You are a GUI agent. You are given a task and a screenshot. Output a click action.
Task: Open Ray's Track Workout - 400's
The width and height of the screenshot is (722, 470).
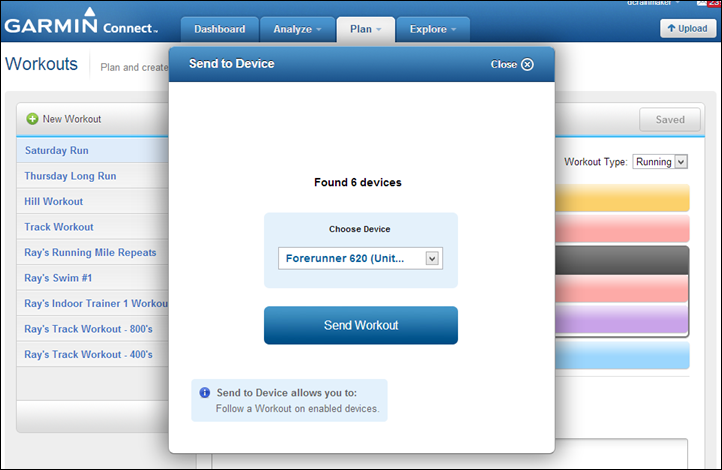pyautogui.click(x=93, y=354)
